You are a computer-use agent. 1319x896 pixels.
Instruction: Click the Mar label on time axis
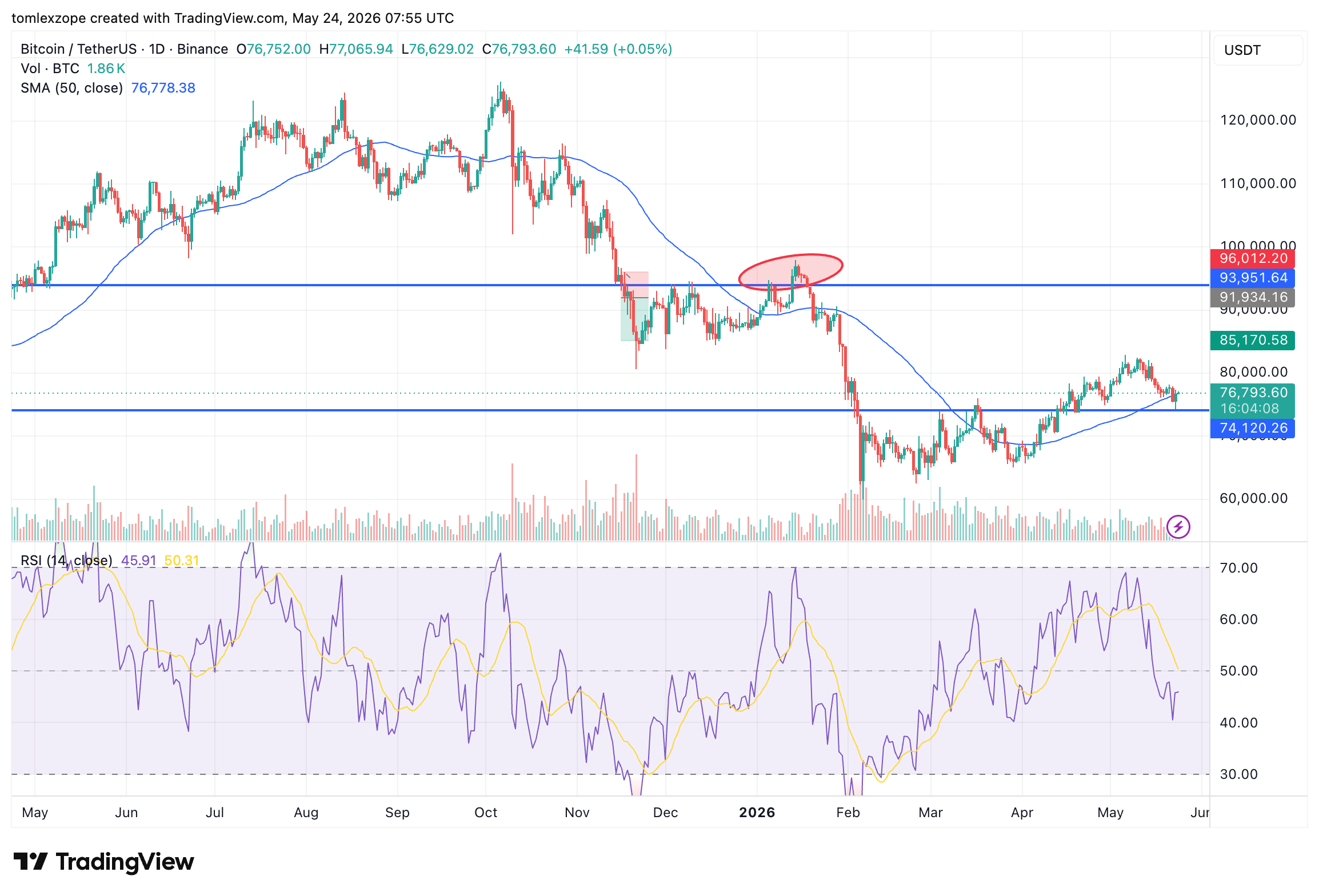pos(931,813)
